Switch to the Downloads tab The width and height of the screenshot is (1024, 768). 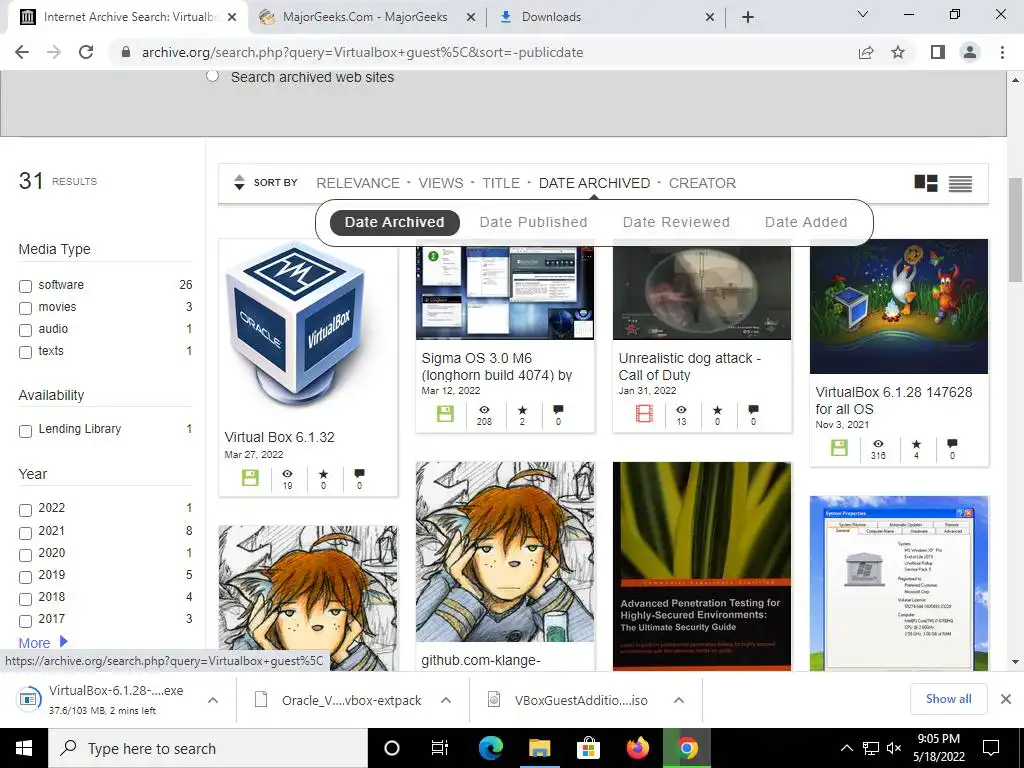tap(551, 17)
